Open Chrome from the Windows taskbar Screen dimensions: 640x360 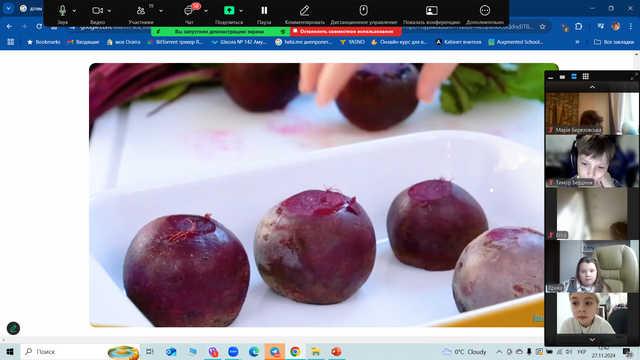pyautogui.click(x=295, y=351)
